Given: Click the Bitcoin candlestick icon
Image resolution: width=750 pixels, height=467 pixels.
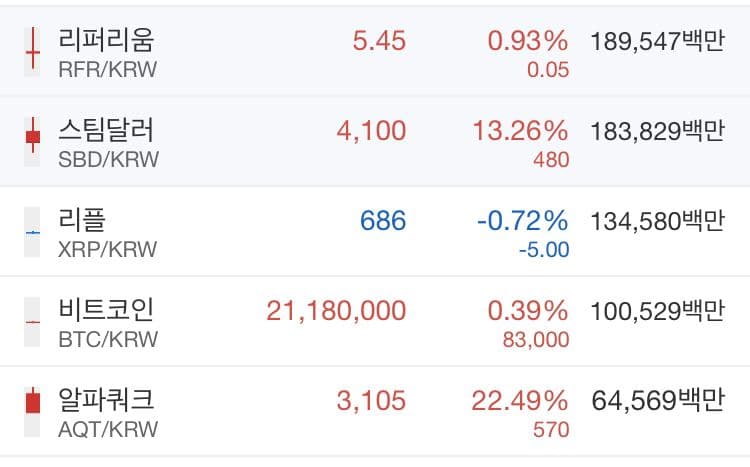Looking at the screenshot, I should tap(33, 320).
